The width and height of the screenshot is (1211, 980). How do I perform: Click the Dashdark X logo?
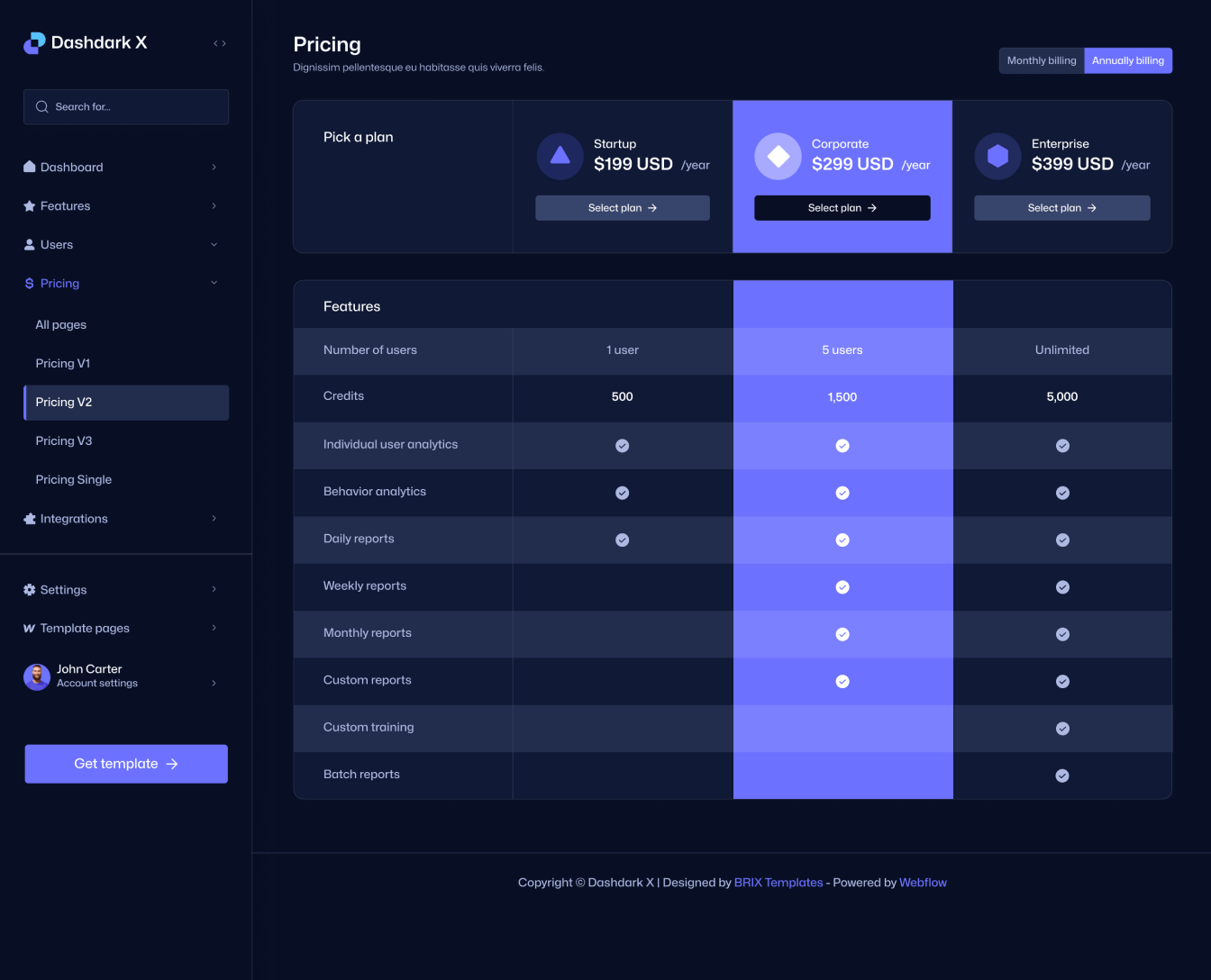(x=86, y=42)
